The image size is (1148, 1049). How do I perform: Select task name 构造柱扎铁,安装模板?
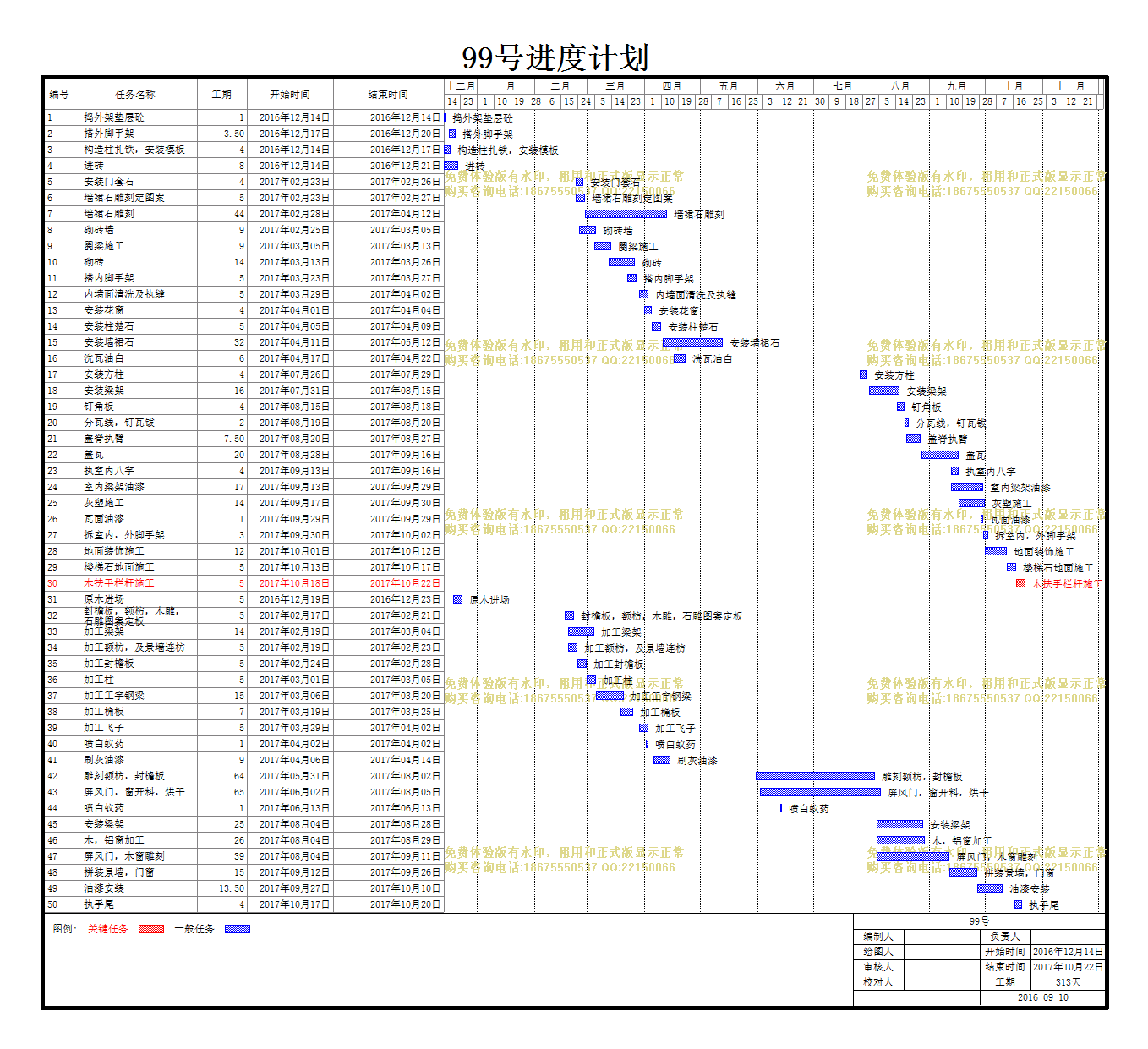pyautogui.click(x=134, y=150)
